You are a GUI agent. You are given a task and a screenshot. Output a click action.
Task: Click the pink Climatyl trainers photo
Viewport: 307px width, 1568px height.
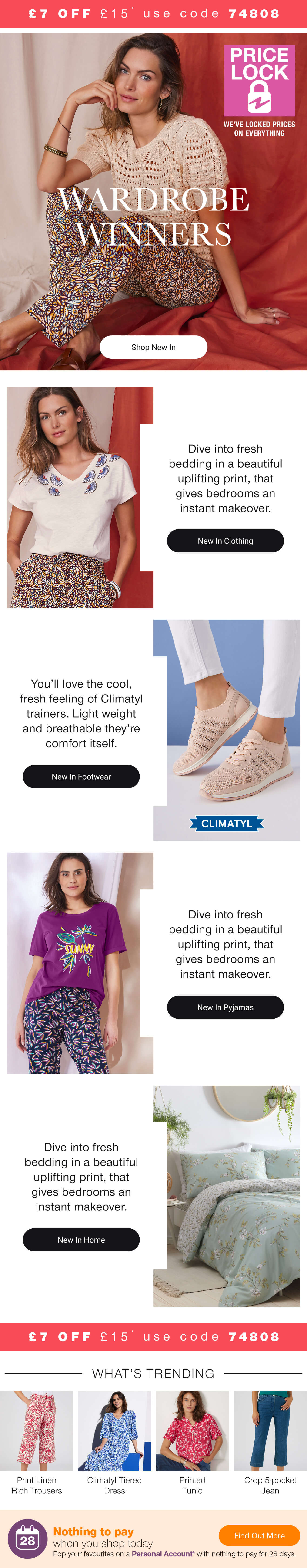click(x=227, y=730)
